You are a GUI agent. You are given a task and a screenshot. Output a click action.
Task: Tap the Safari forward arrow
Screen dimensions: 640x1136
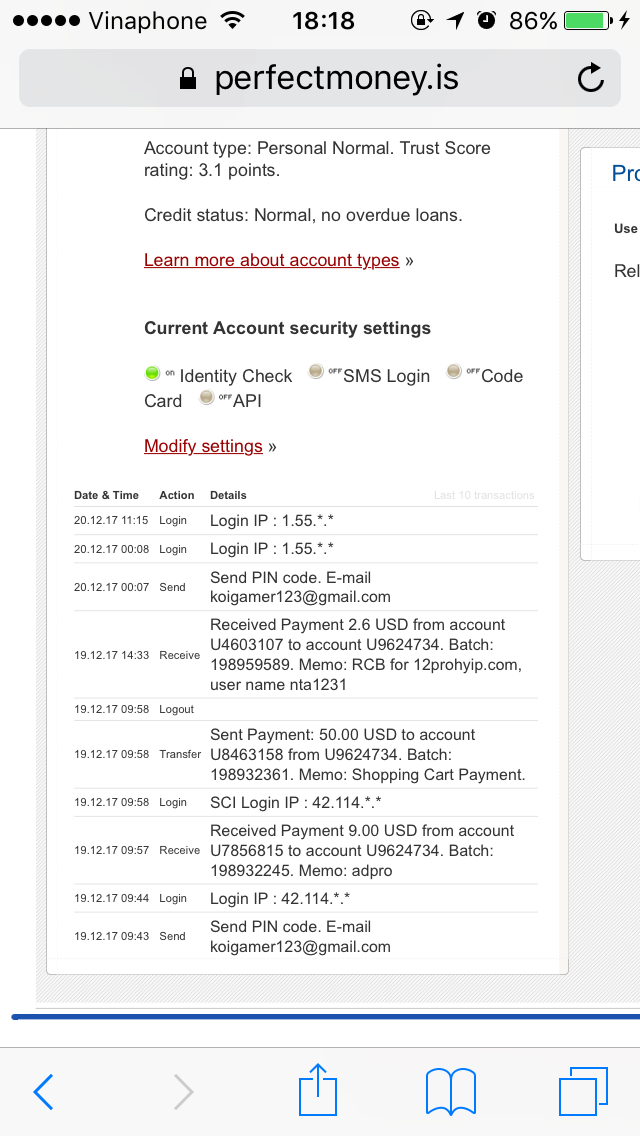[183, 1091]
